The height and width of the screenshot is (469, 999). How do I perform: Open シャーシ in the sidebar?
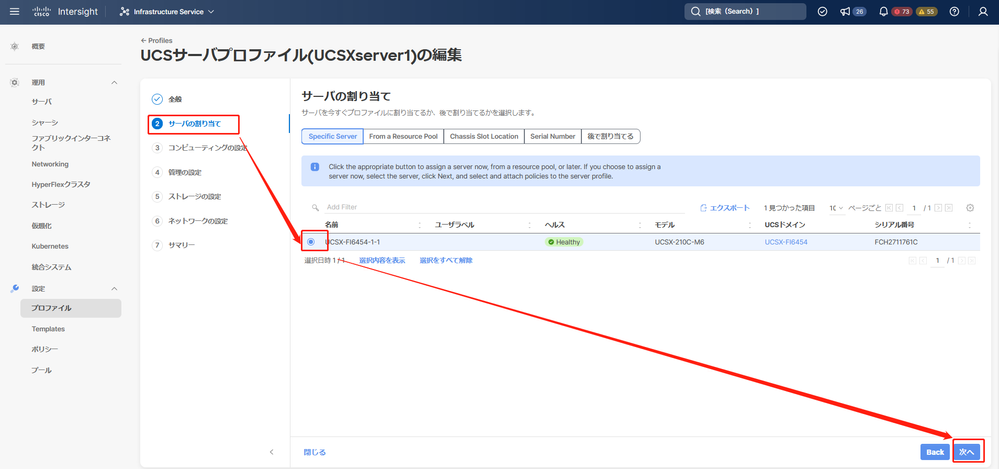[x=45, y=122]
